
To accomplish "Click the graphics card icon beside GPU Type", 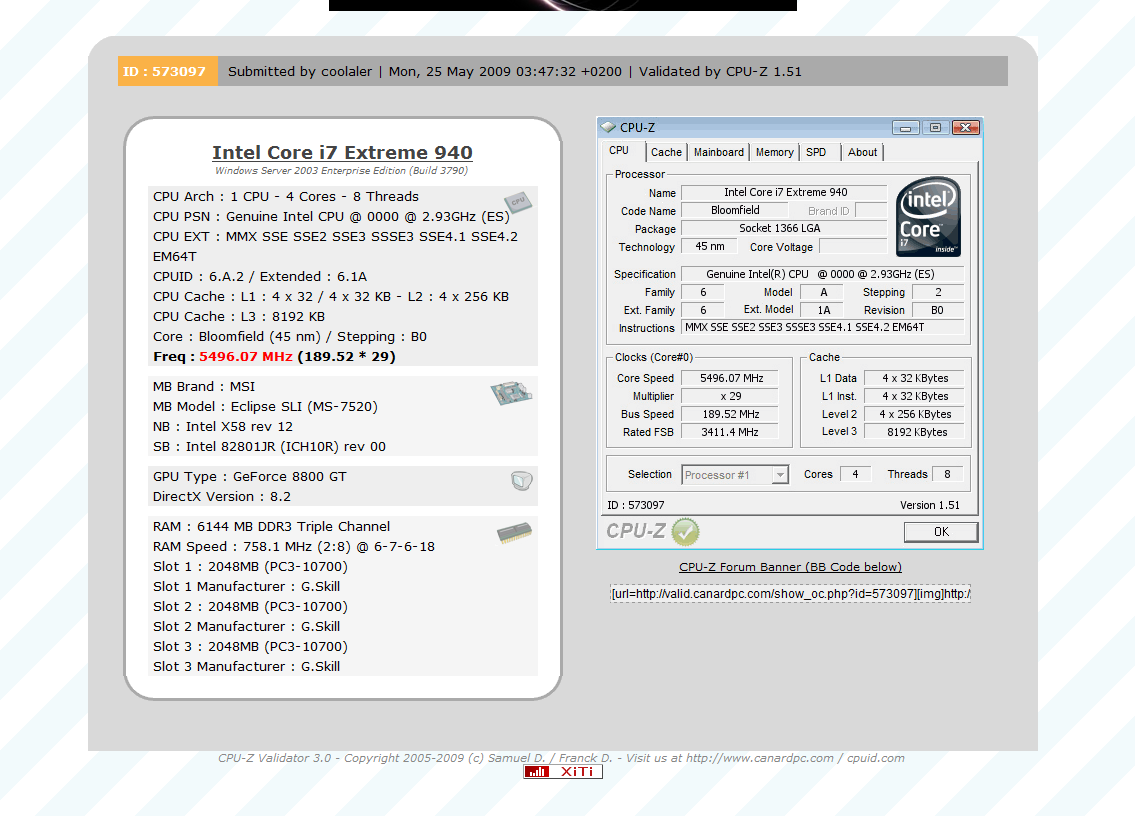I will pyautogui.click(x=521, y=481).
